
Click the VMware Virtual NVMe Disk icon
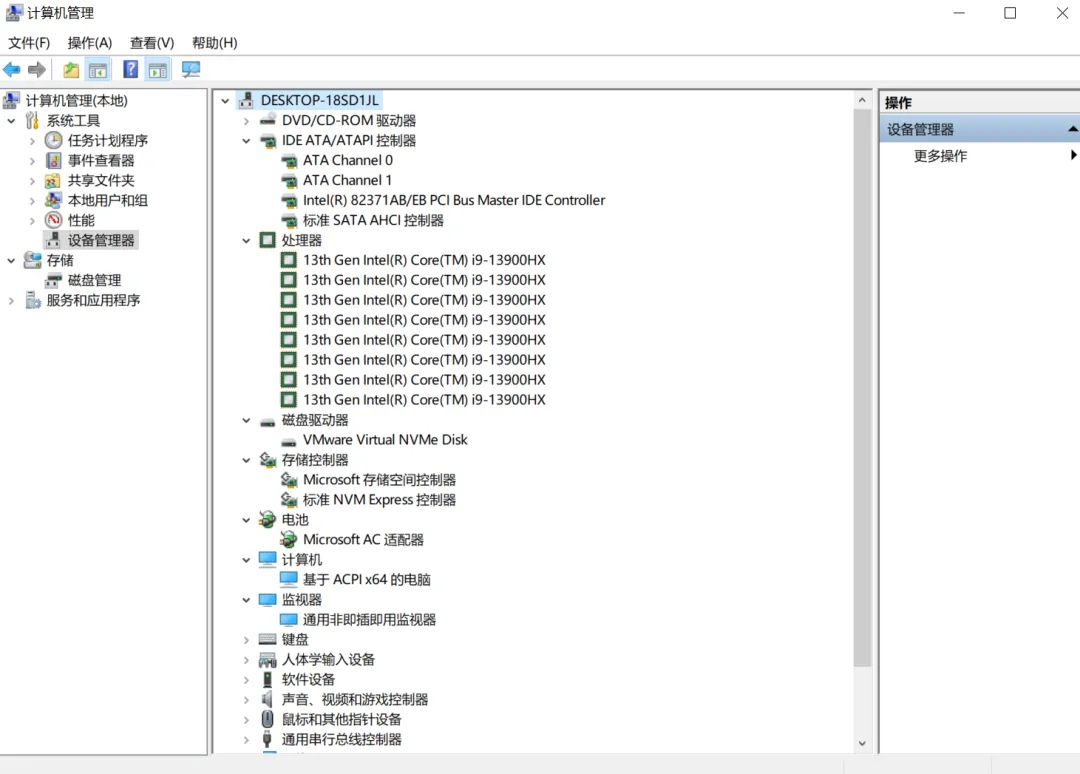point(289,441)
